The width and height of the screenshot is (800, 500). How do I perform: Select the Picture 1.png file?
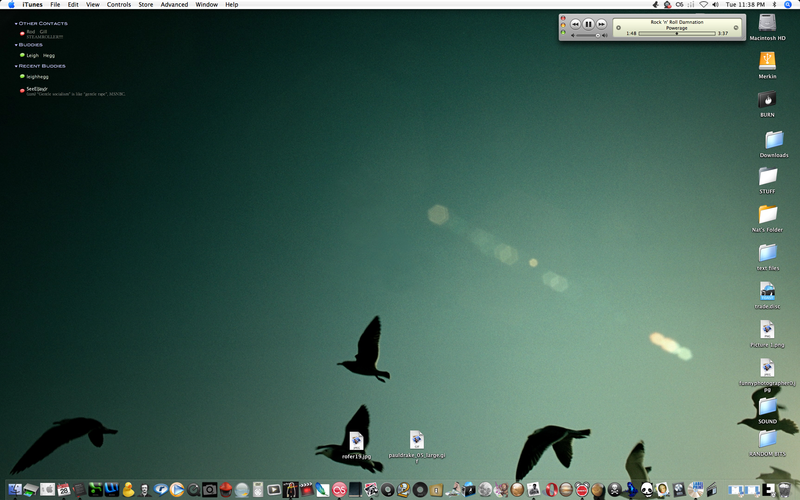click(x=767, y=330)
